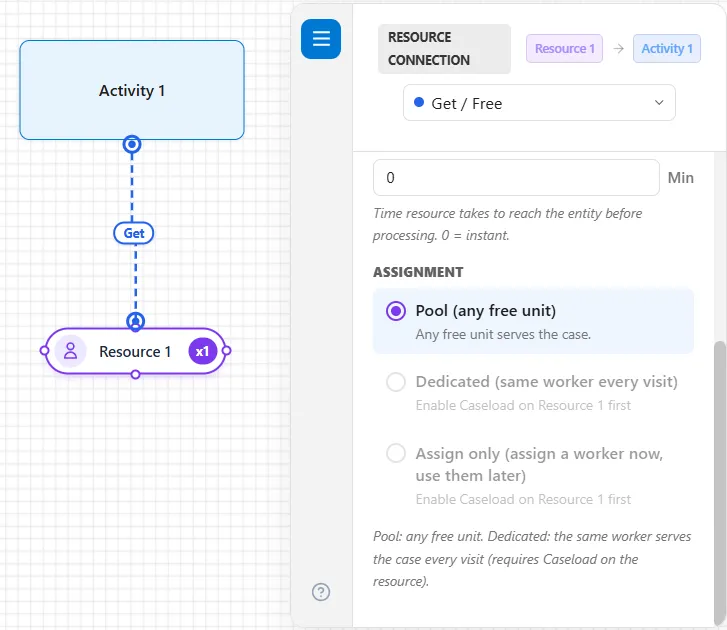This screenshot has height=630, width=727.
Task: Focus the travel time Min input field
Action: (516, 178)
